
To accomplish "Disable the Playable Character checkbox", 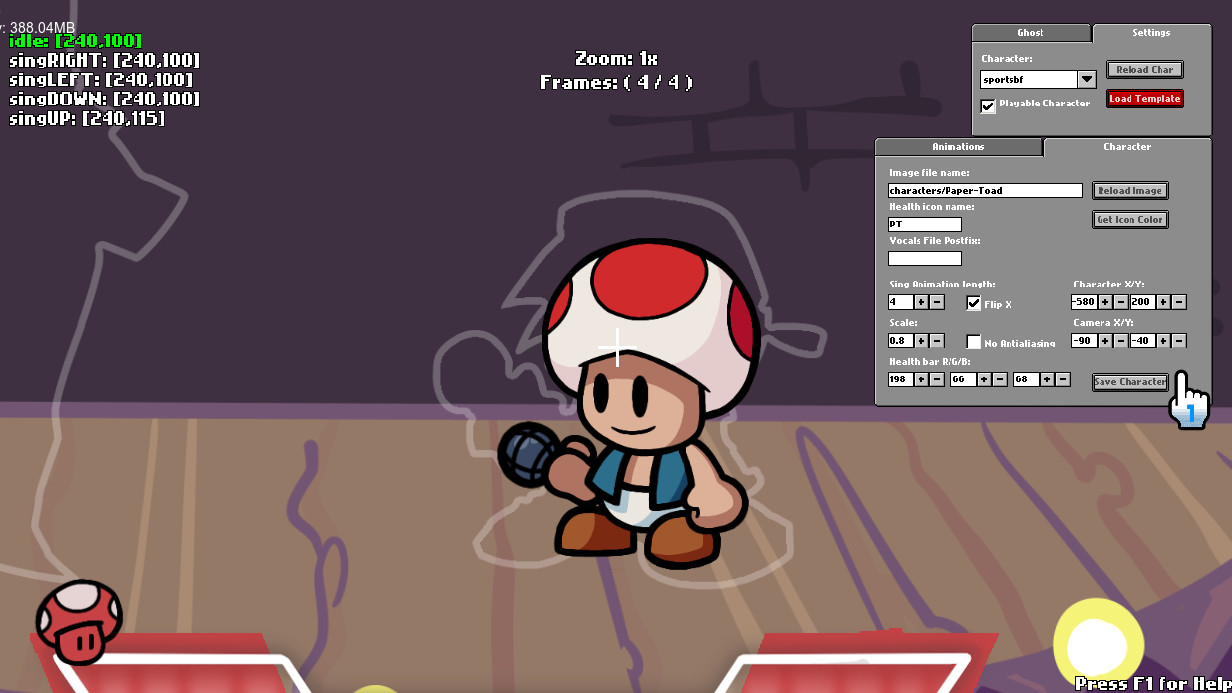I will [x=988, y=105].
